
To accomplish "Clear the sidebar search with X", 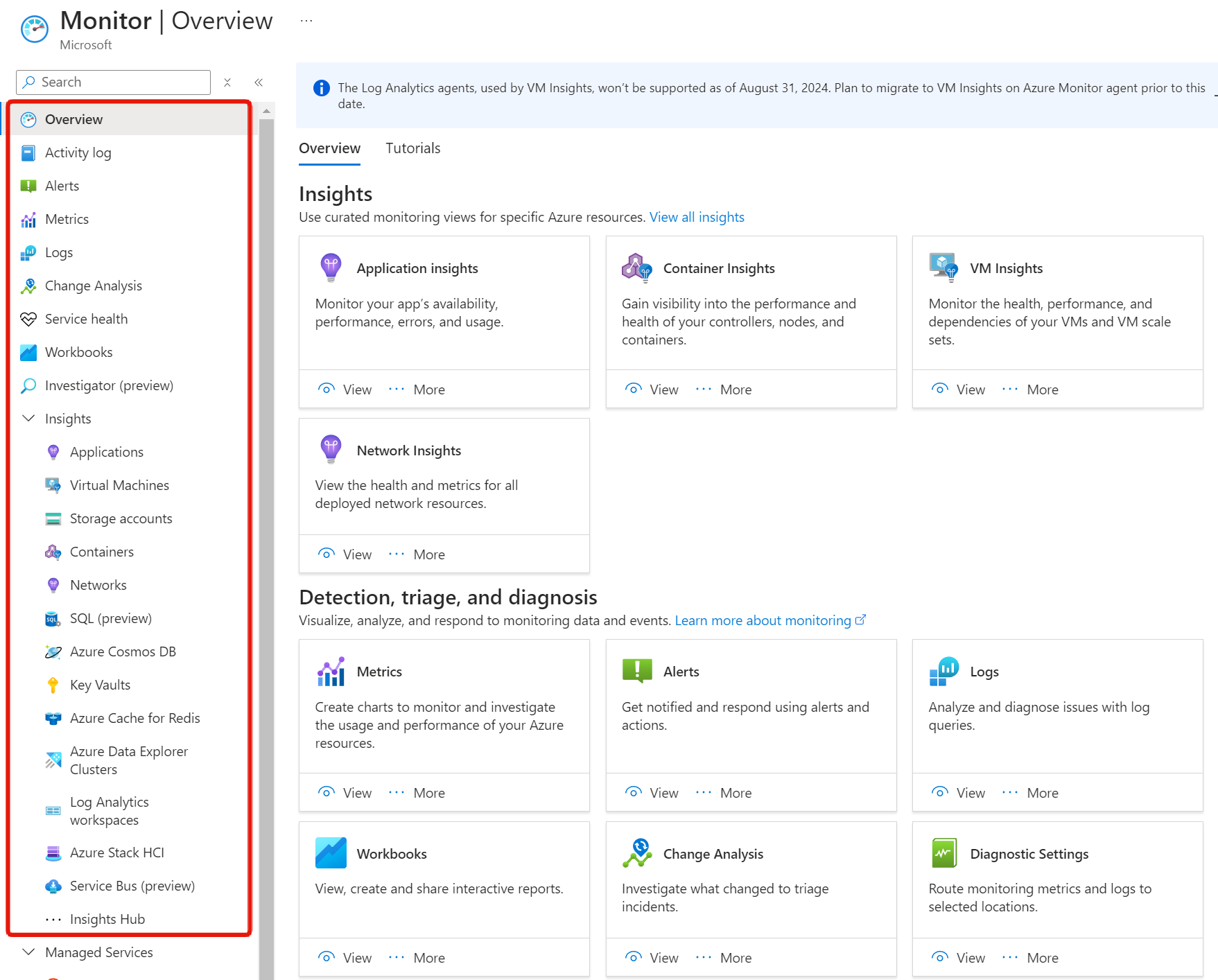I will [227, 82].
